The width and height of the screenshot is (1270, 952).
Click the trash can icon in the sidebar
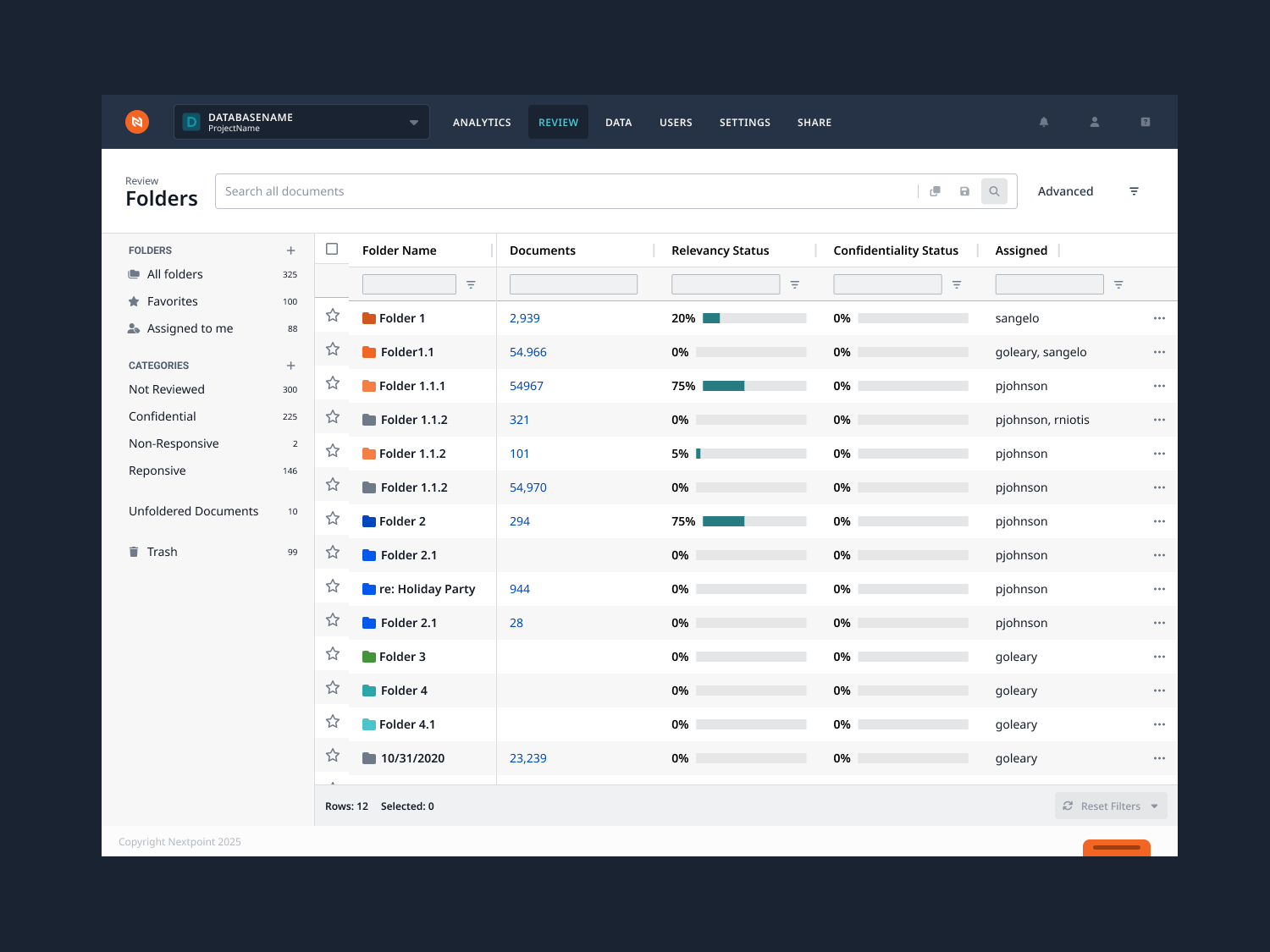click(134, 552)
